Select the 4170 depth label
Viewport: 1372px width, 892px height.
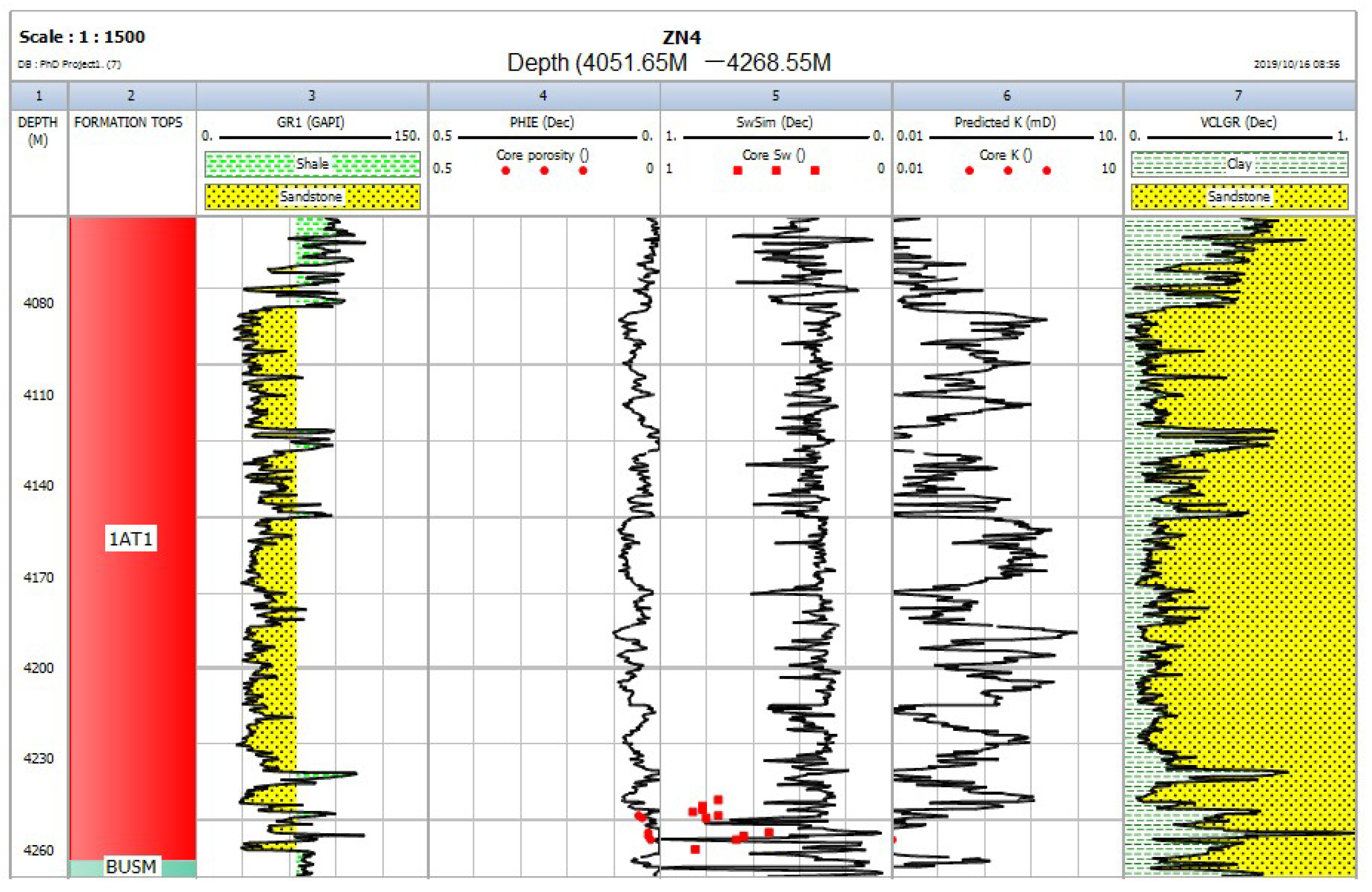[38, 577]
